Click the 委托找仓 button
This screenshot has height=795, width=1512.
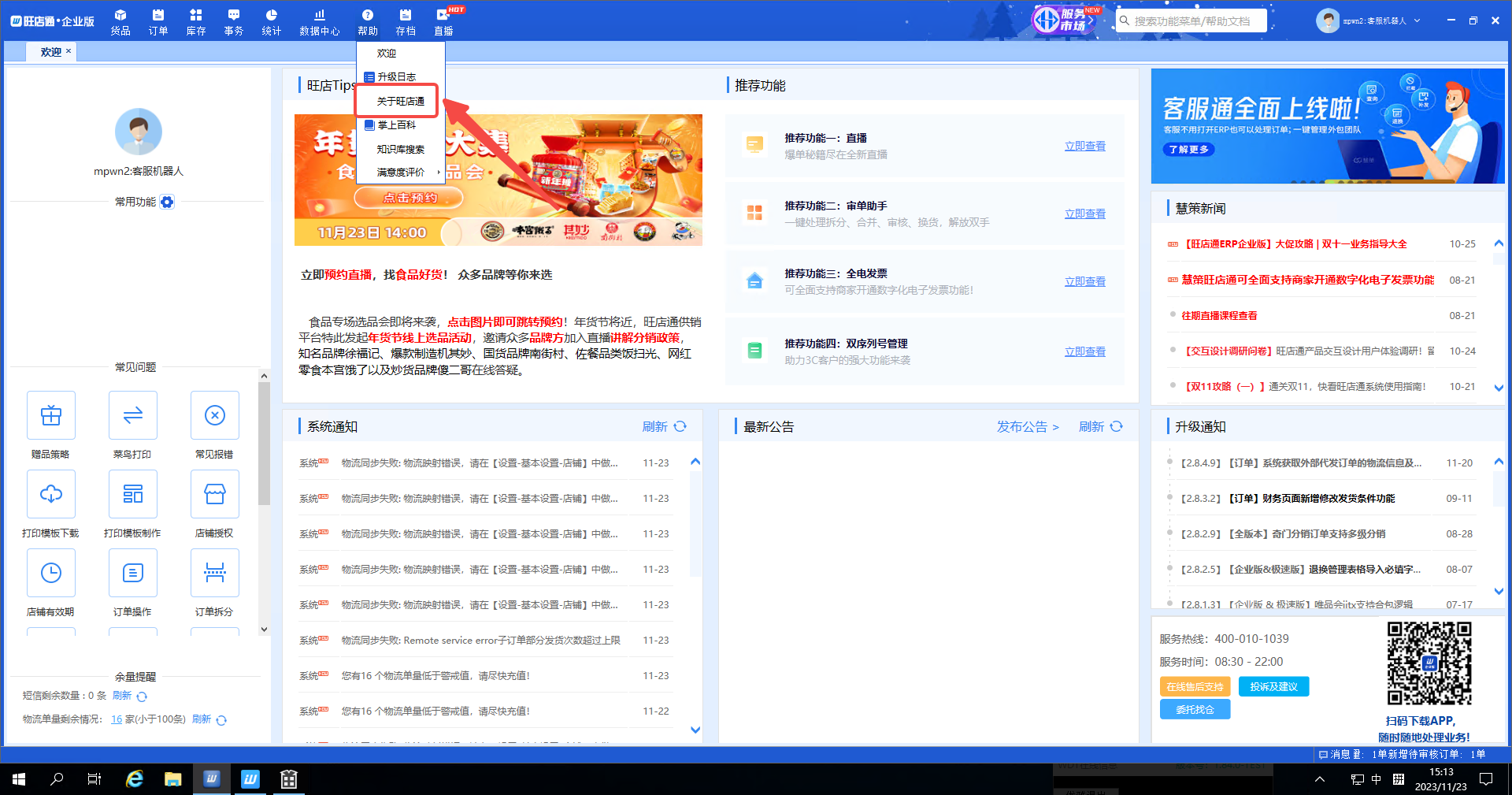coord(1195,710)
